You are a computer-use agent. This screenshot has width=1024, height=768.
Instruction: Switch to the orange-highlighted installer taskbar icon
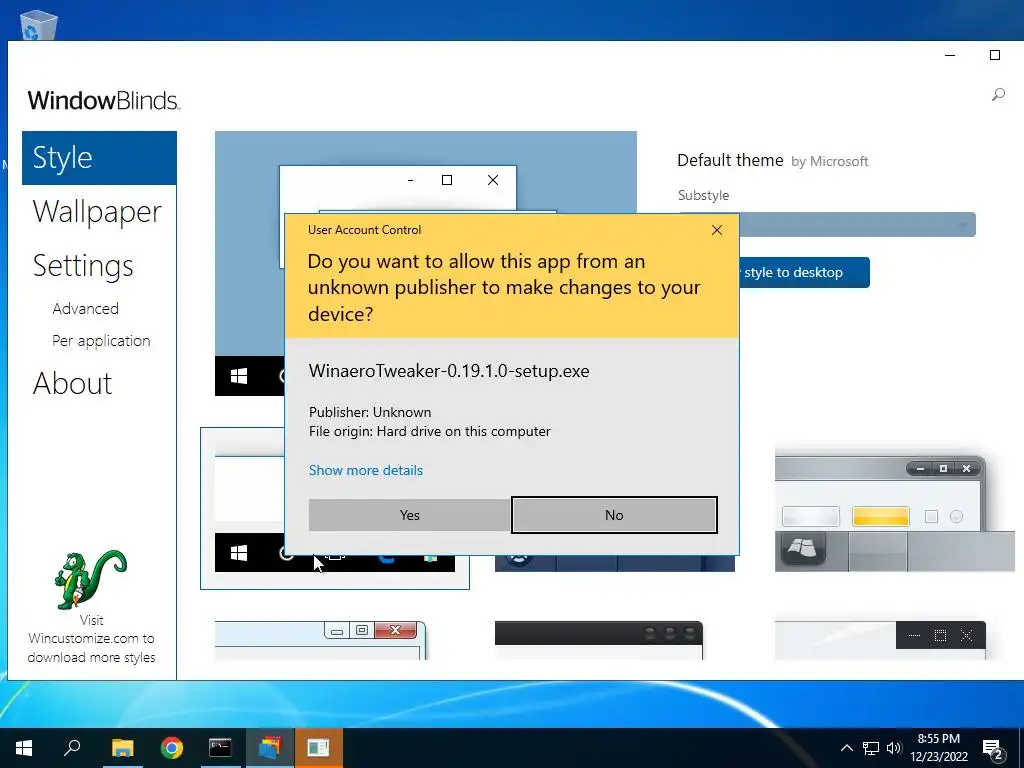point(319,748)
